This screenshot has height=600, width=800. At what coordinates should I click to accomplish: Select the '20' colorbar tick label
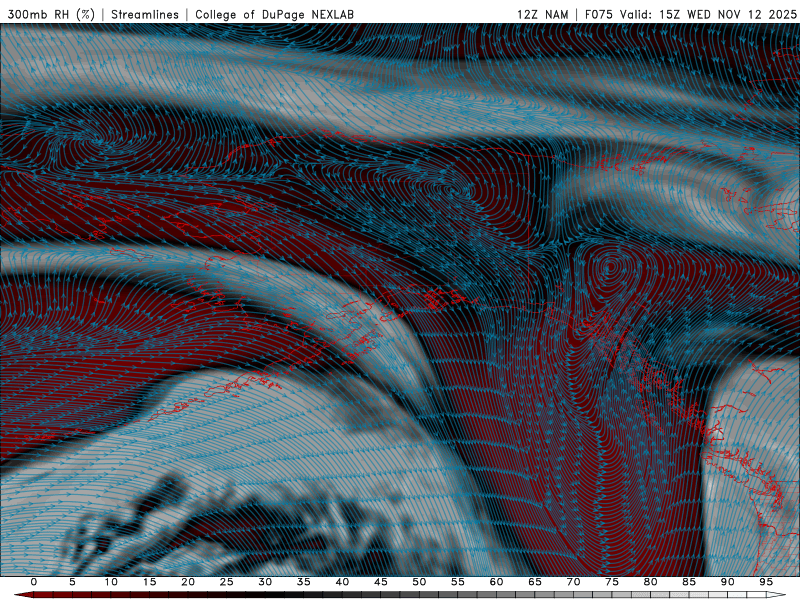188,582
